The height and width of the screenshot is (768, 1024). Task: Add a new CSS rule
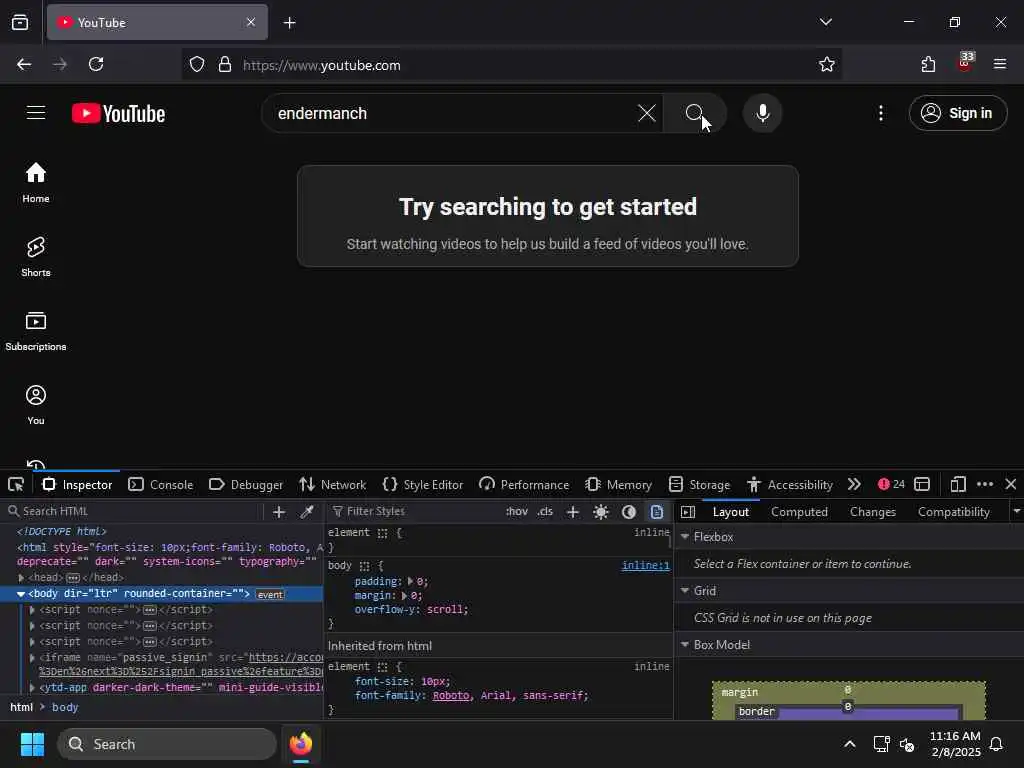pyautogui.click(x=573, y=512)
